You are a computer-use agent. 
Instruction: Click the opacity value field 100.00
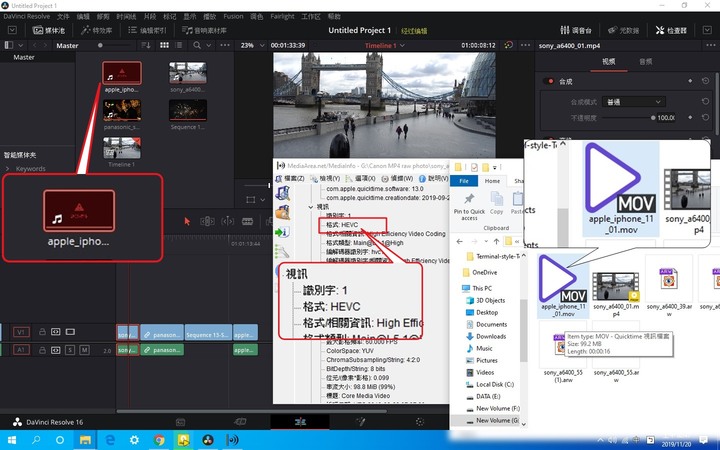666,118
